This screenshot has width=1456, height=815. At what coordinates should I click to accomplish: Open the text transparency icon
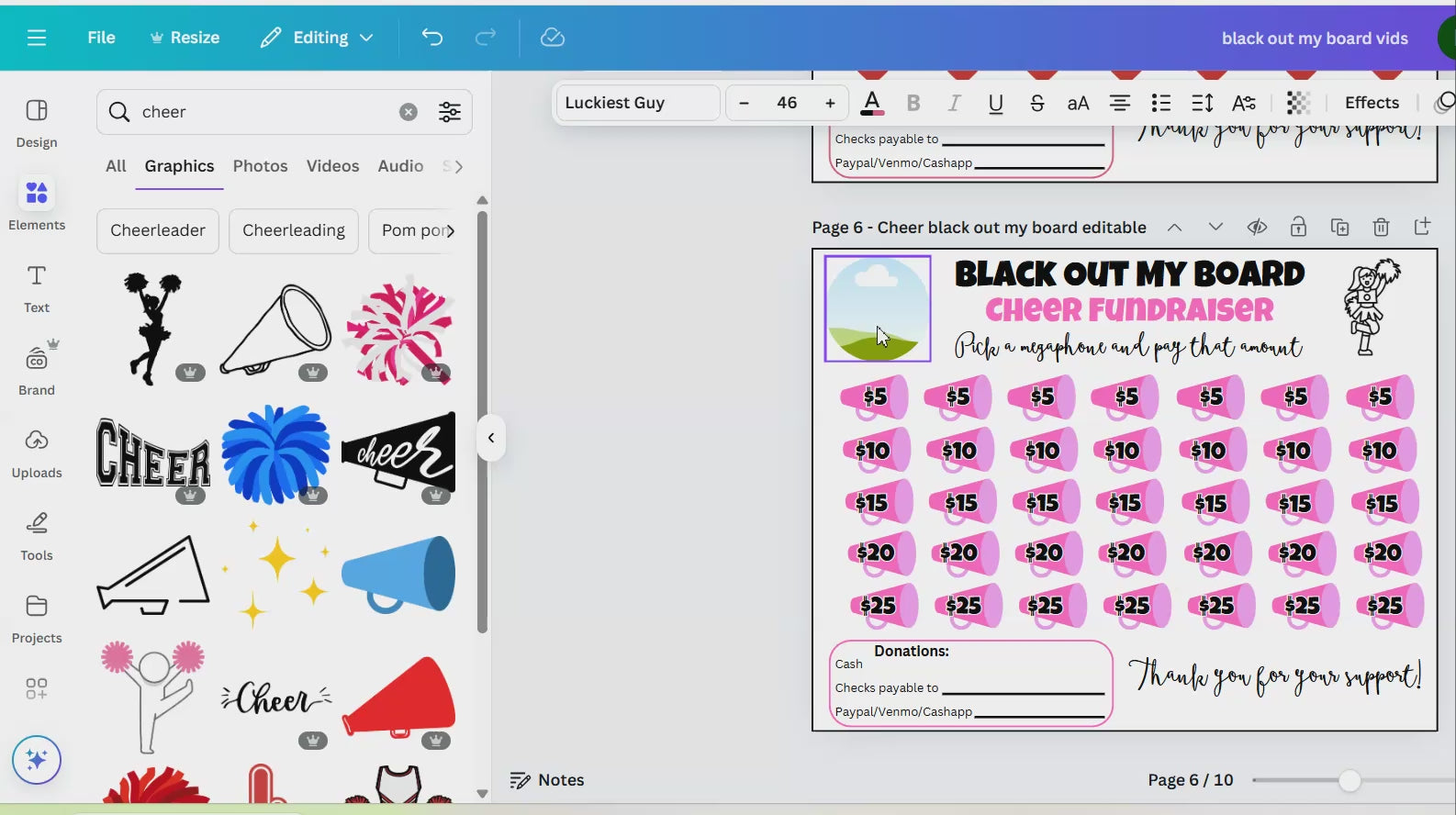pyautogui.click(x=1297, y=103)
